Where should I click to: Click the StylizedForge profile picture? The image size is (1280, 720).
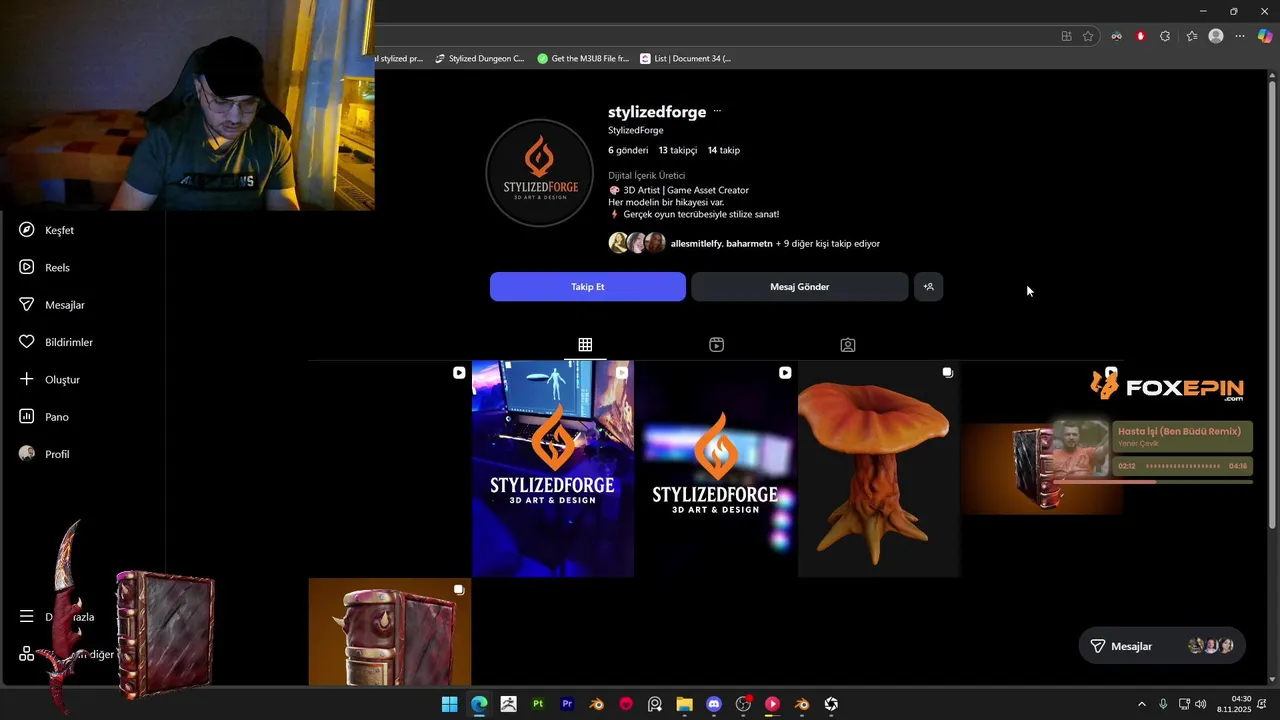click(x=539, y=172)
